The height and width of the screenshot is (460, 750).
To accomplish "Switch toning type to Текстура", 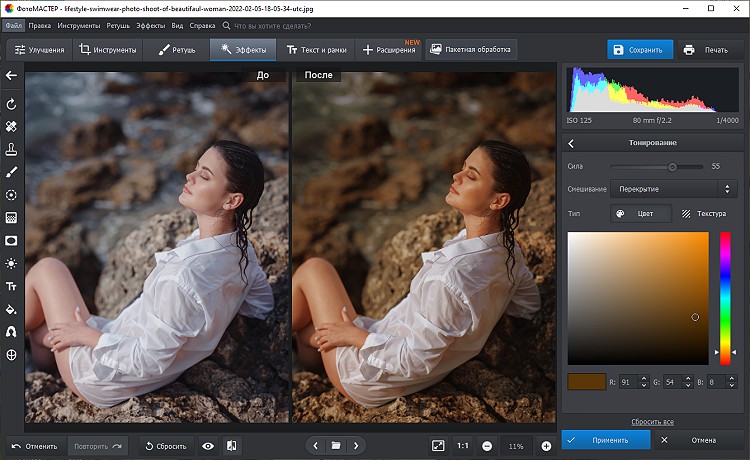I will coord(704,213).
